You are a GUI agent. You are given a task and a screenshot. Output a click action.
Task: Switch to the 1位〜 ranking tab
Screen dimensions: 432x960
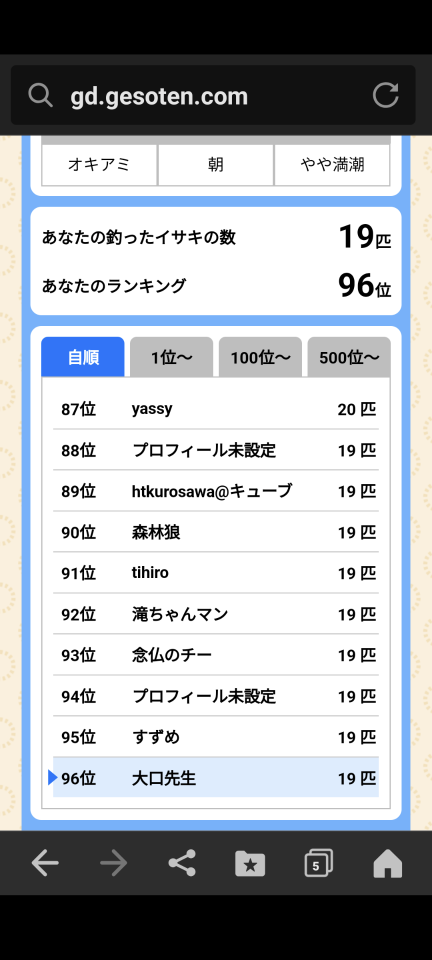coord(171,357)
